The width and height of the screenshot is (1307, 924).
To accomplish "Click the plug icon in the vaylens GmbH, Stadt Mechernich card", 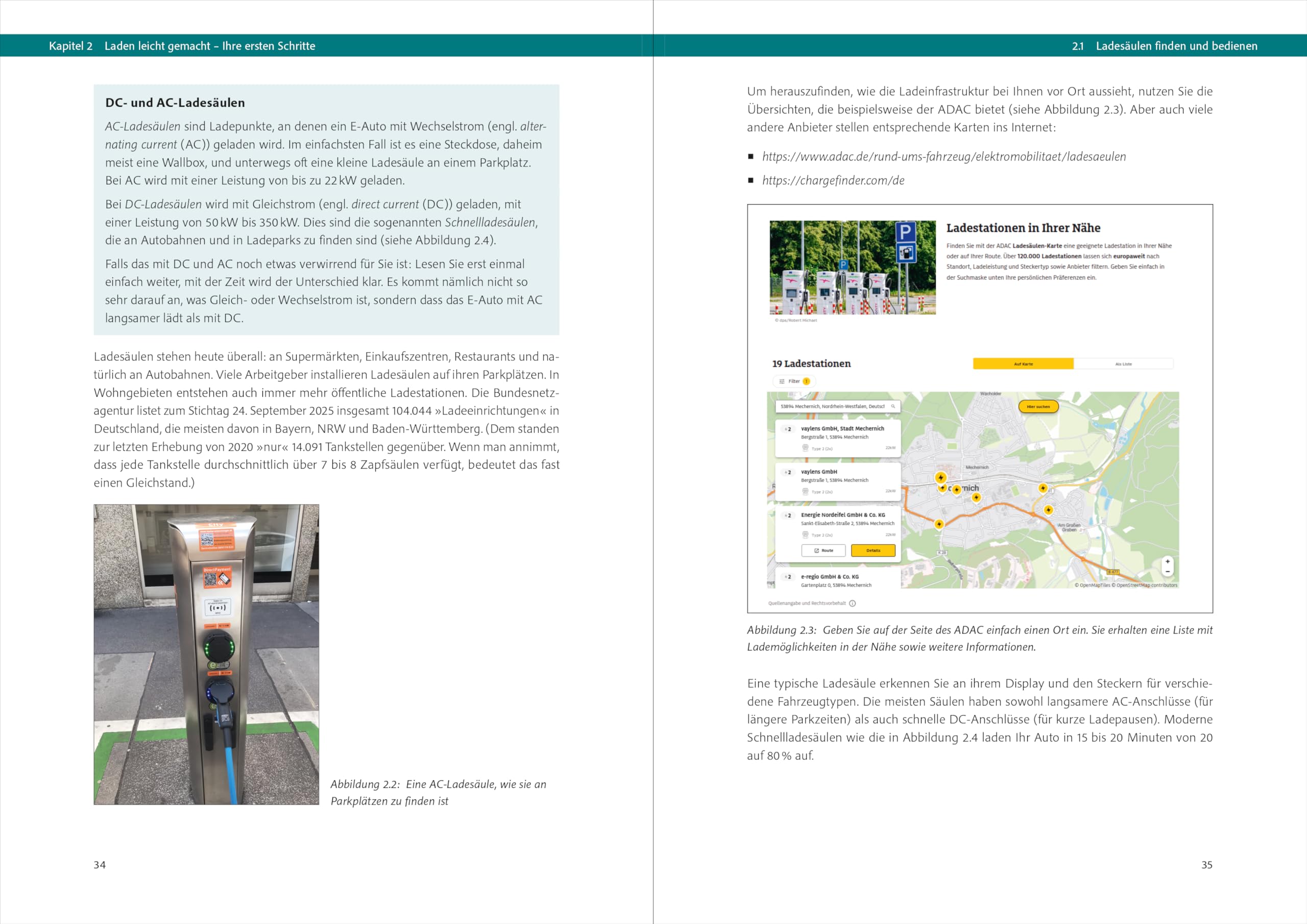I will [806, 448].
